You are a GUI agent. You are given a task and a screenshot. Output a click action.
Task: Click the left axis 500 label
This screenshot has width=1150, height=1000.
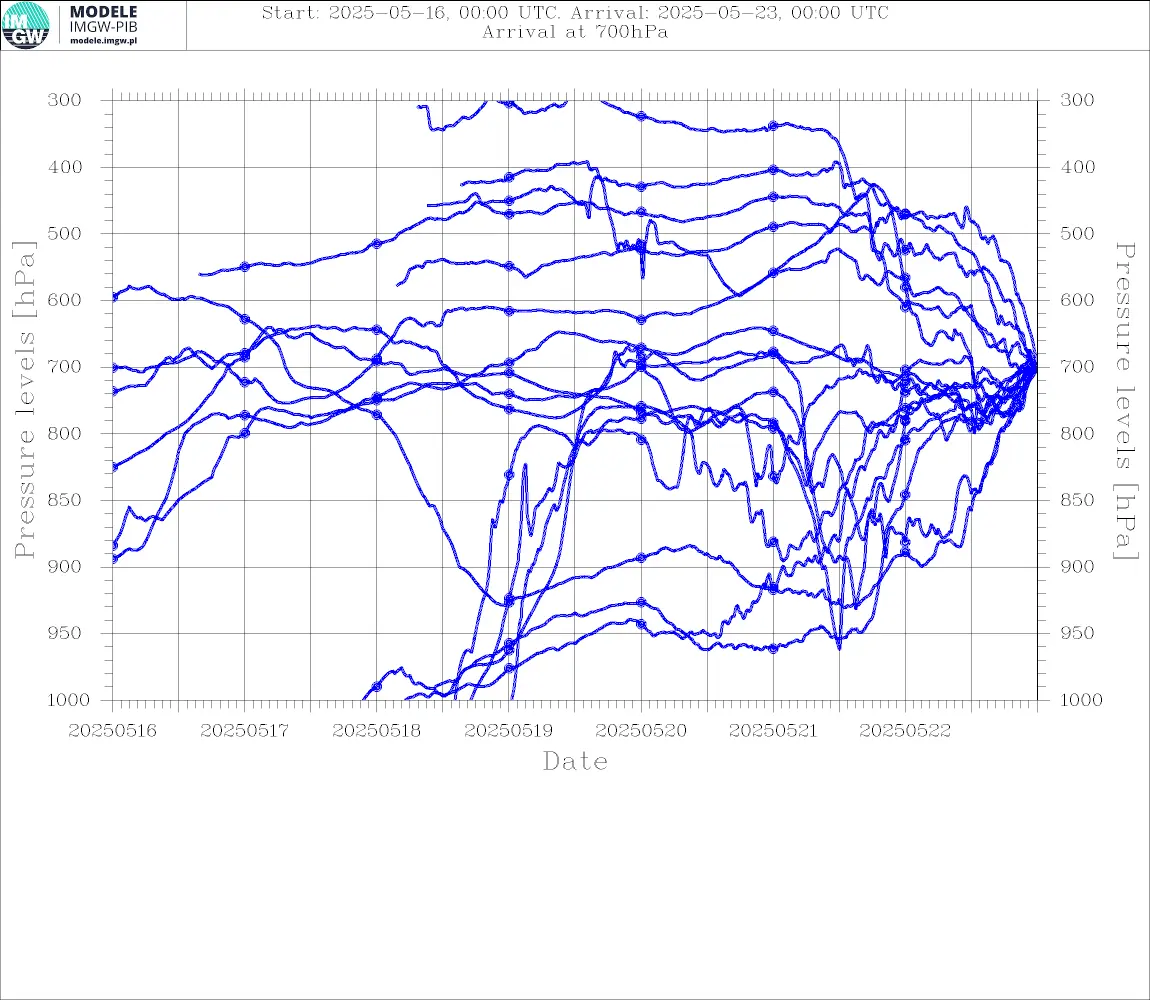65,233
